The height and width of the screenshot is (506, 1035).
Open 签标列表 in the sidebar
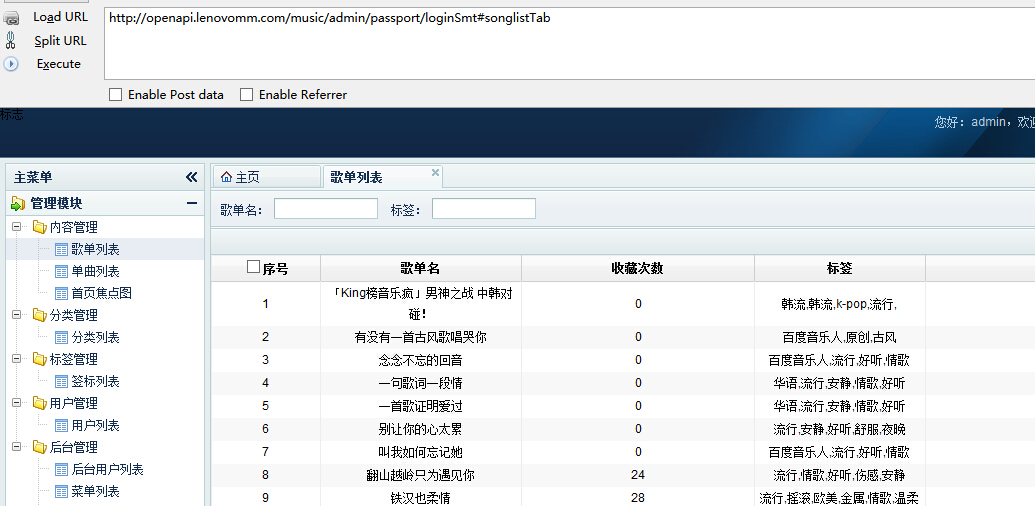96,381
